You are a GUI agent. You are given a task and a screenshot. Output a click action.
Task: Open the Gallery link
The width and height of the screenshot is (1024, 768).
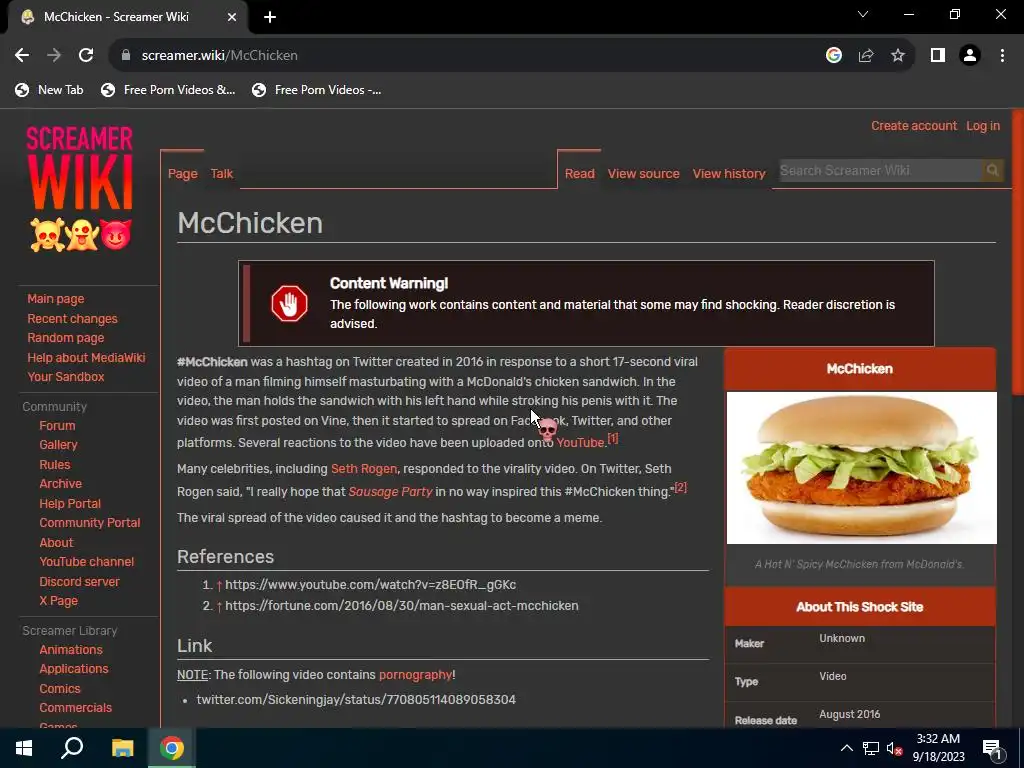pos(58,445)
